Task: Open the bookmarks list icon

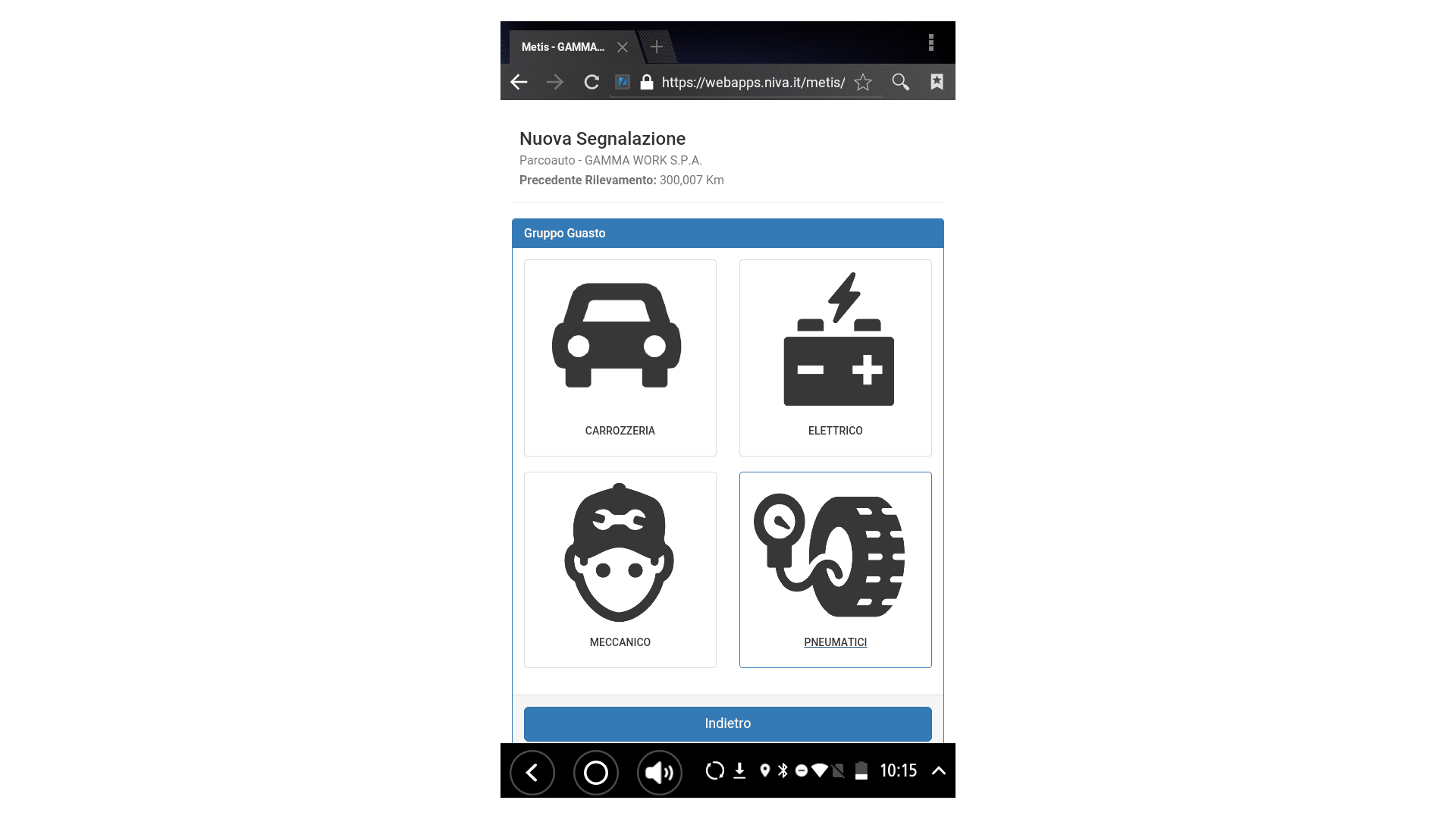Action: coord(937,82)
